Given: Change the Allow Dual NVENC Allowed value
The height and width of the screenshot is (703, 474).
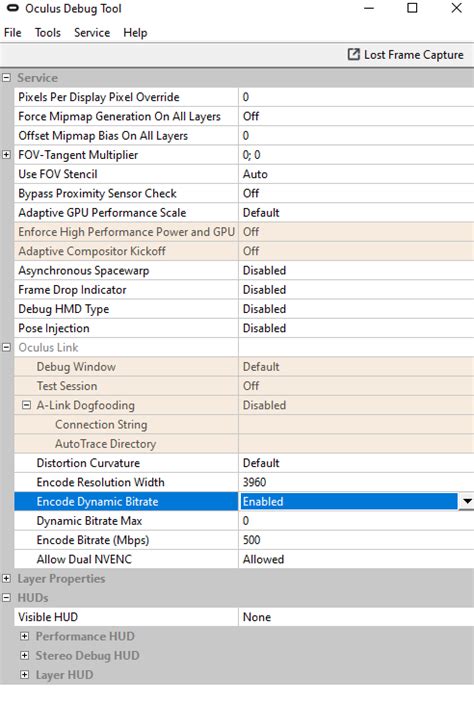Looking at the screenshot, I should click(x=356, y=559).
